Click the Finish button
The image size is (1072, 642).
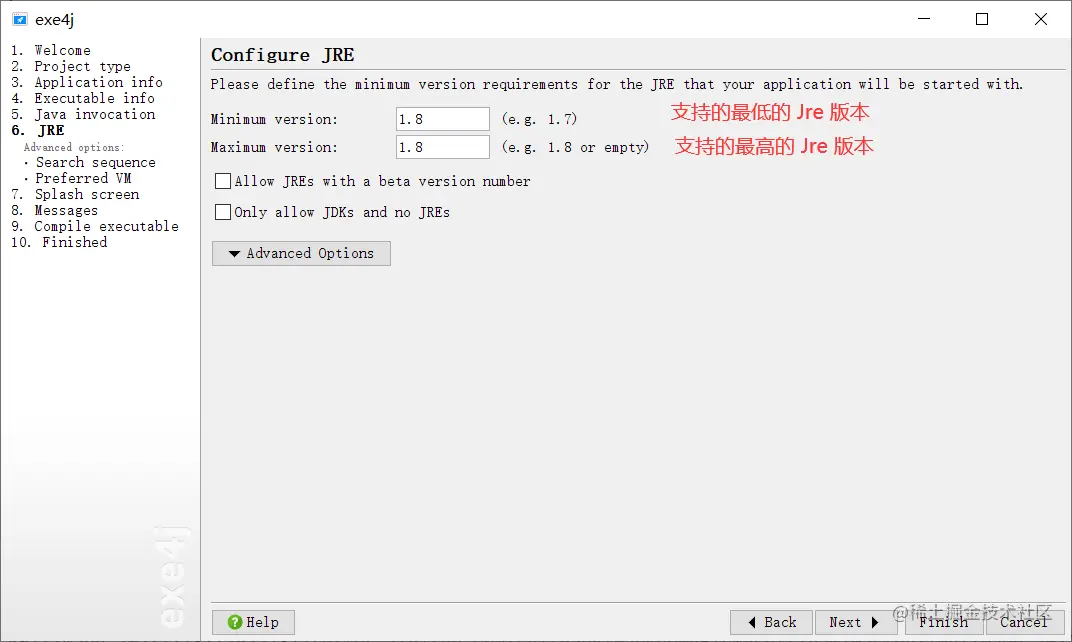coord(943,622)
